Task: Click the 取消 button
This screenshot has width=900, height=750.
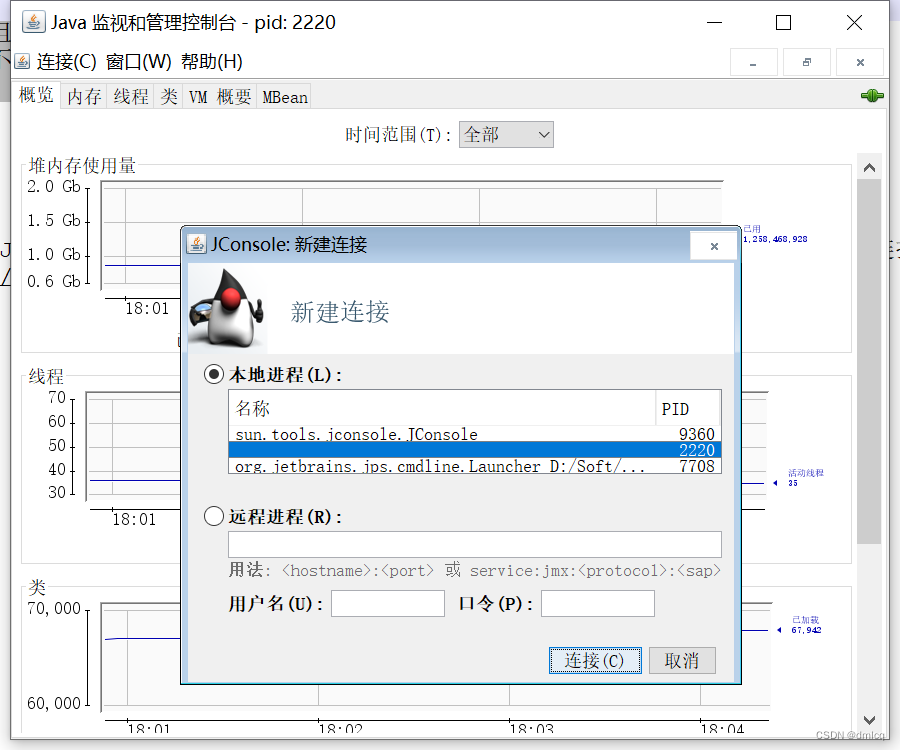Action: [682, 660]
